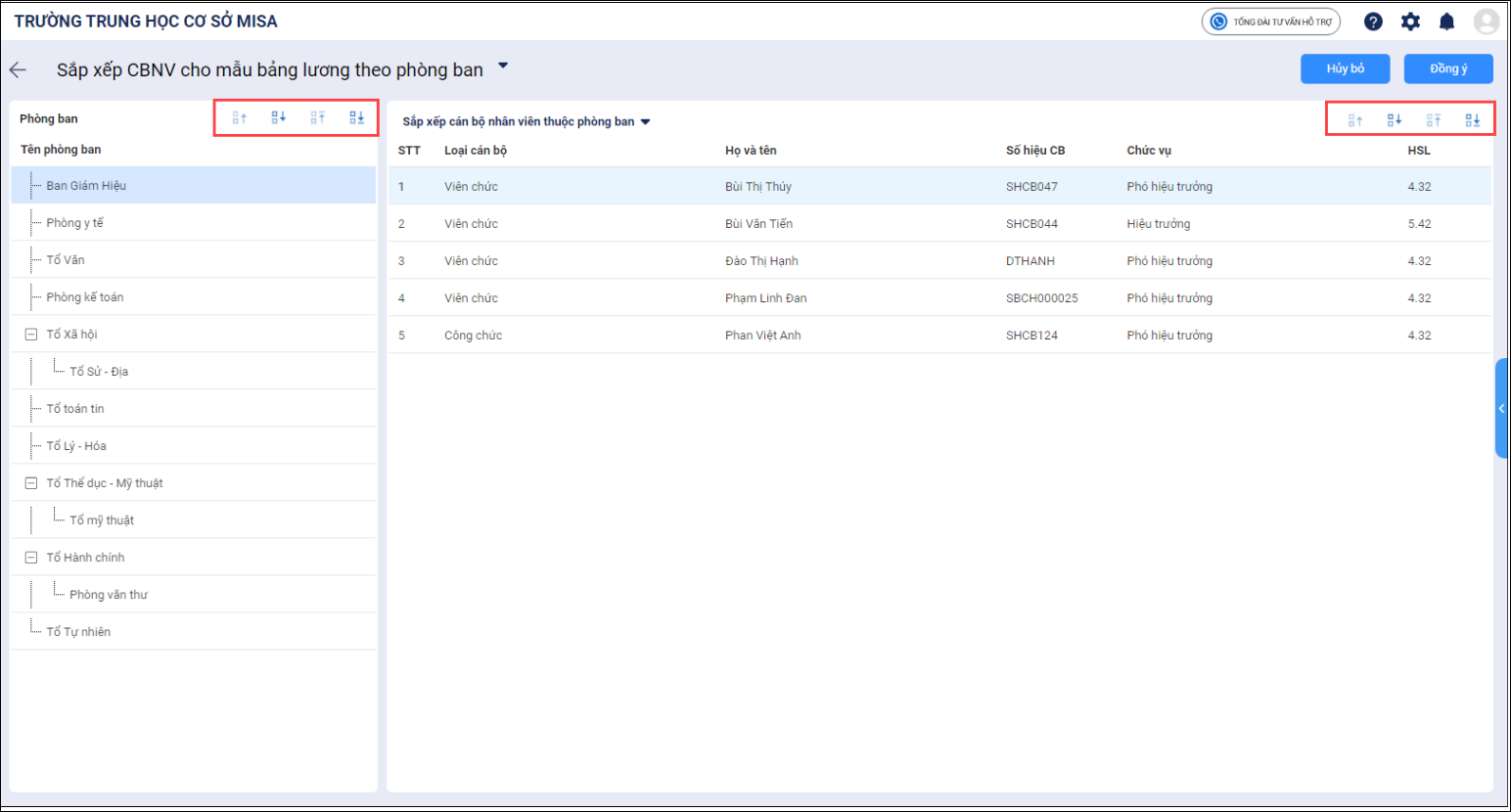This screenshot has width=1511, height=812.
Task: Confirm with the Đồng ý button
Action: (1448, 68)
